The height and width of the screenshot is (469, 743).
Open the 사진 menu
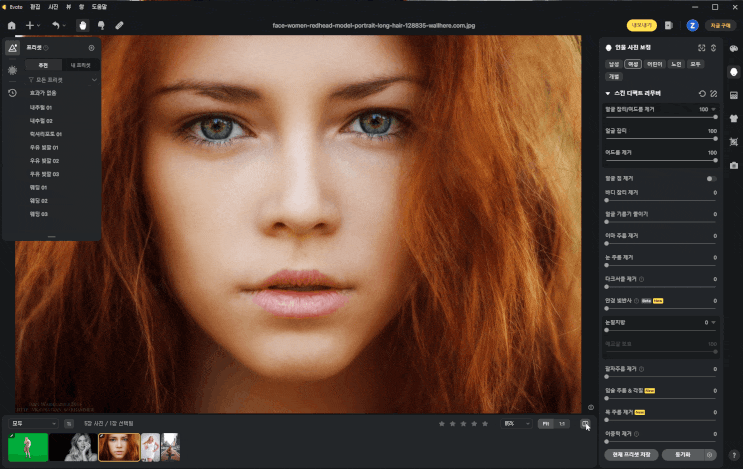coord(53,7)
